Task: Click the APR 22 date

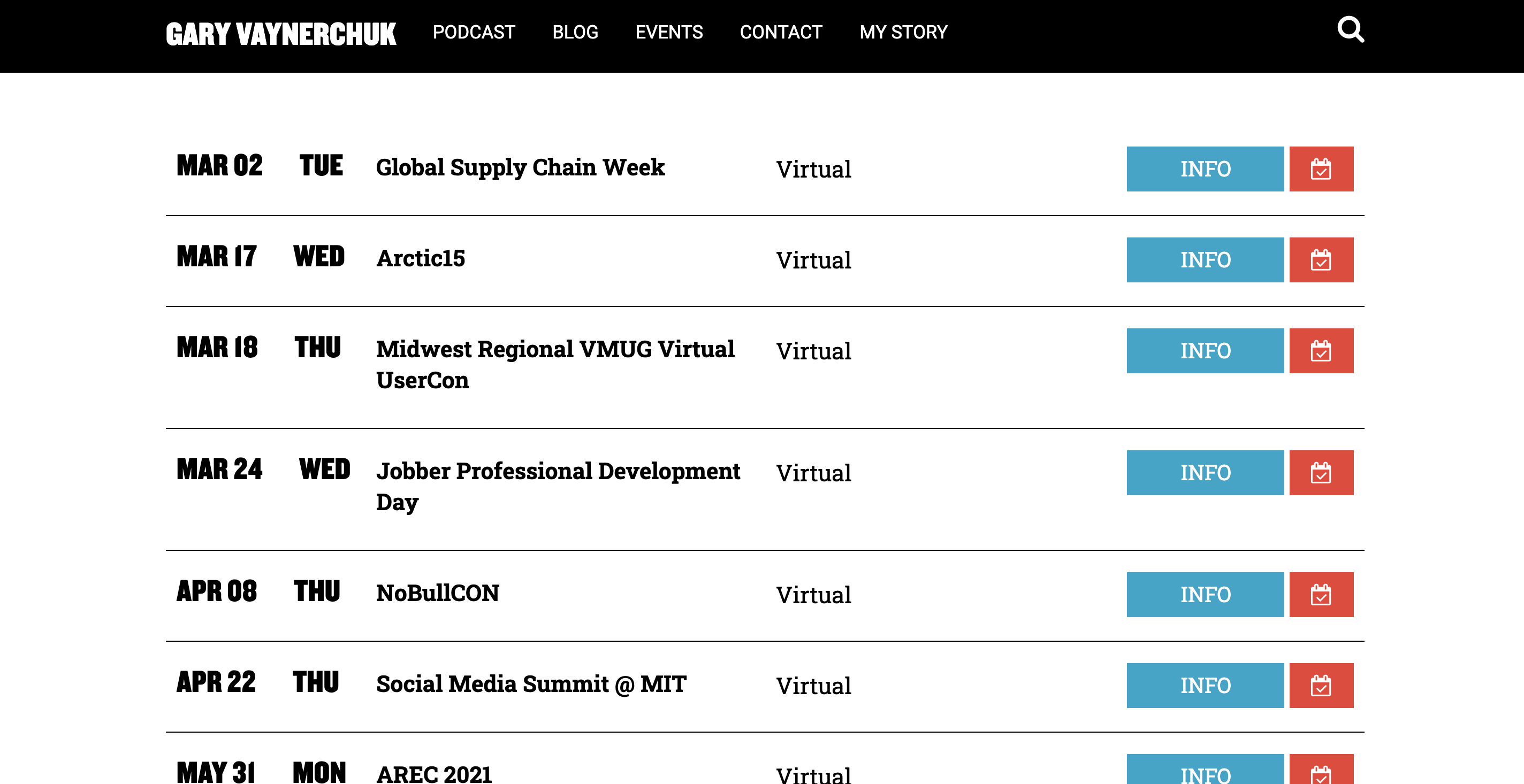Action: click(x=216, y=682)
